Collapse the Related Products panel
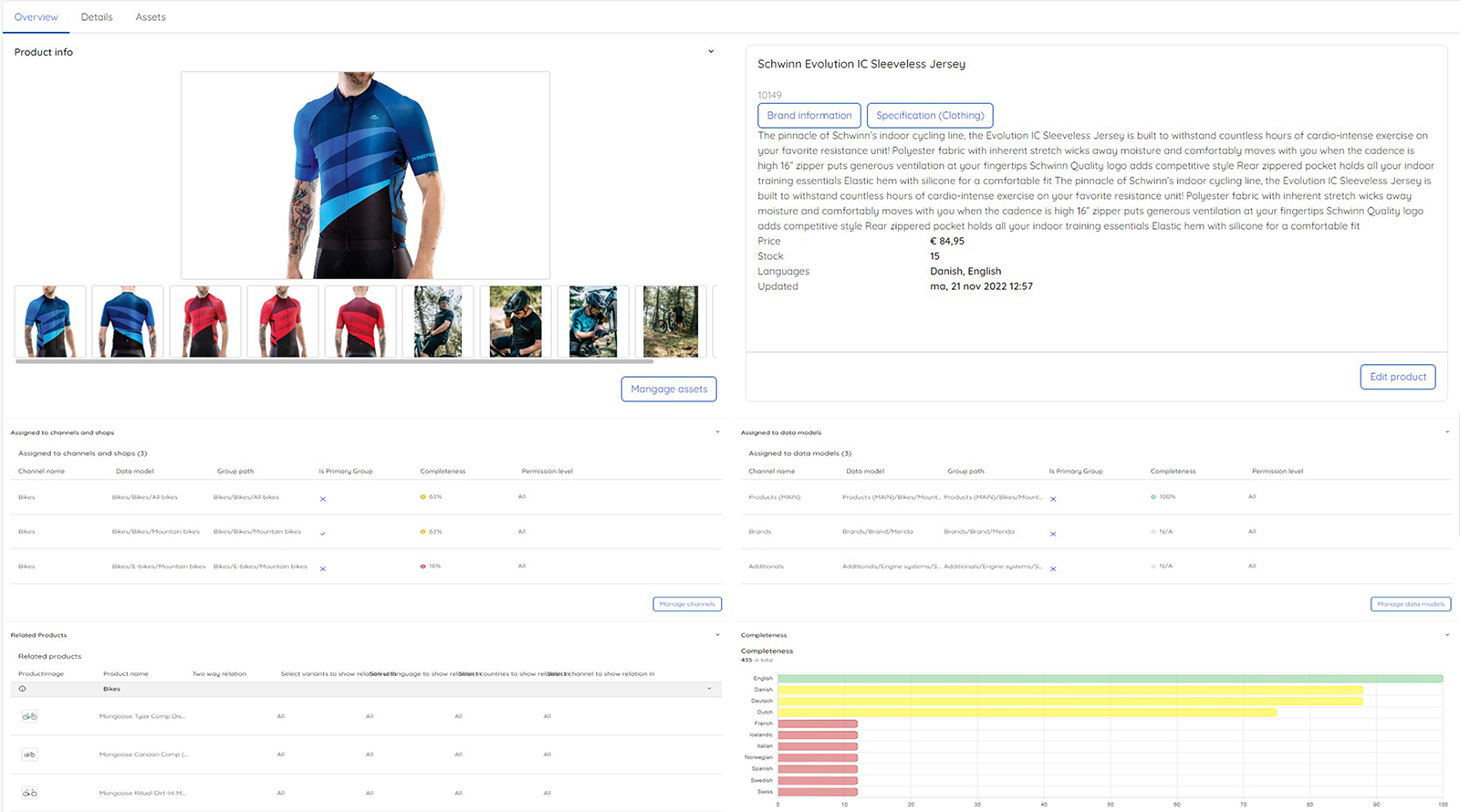This screenshot has width=1460, height=812. [x=717, y=634]
